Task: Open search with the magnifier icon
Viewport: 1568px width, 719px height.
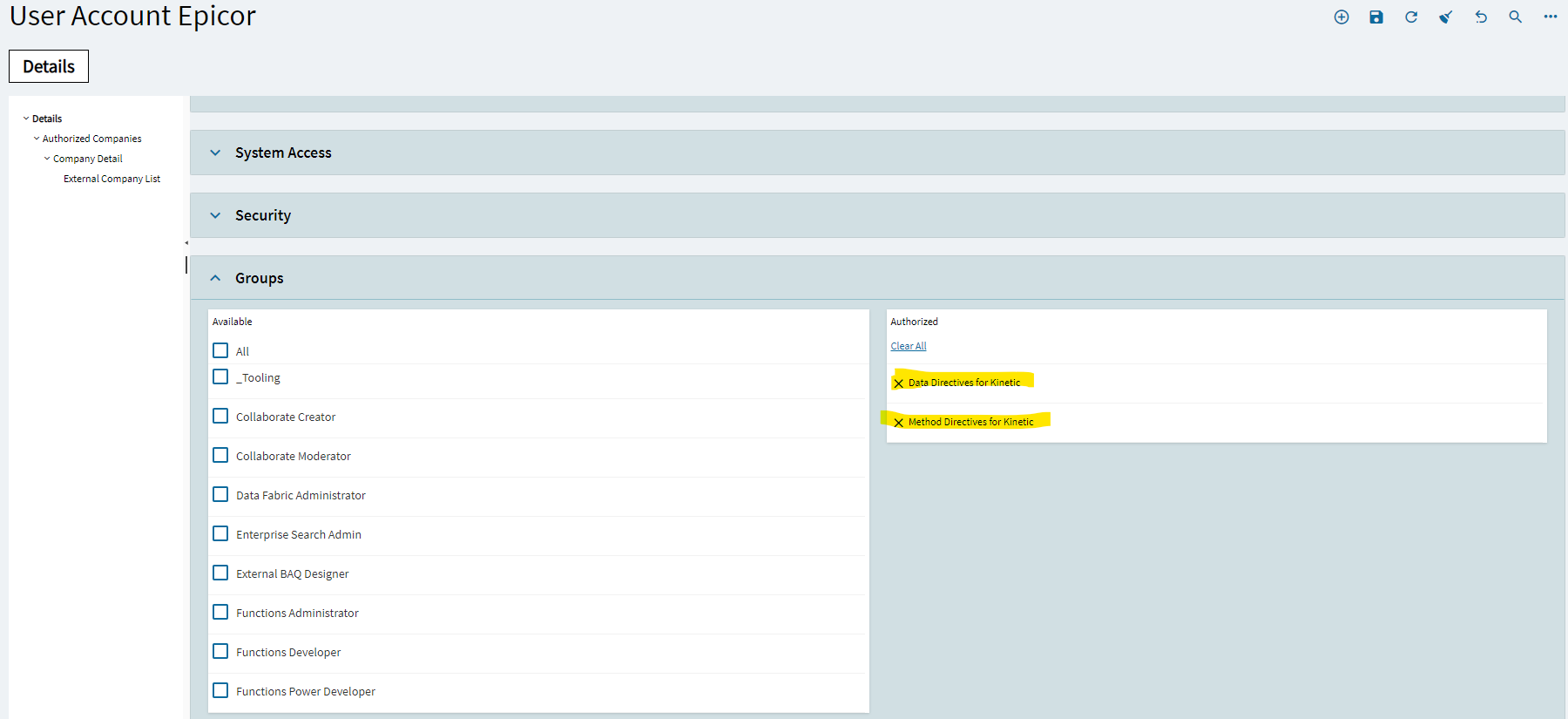Action: click(x=1516, y=17)
